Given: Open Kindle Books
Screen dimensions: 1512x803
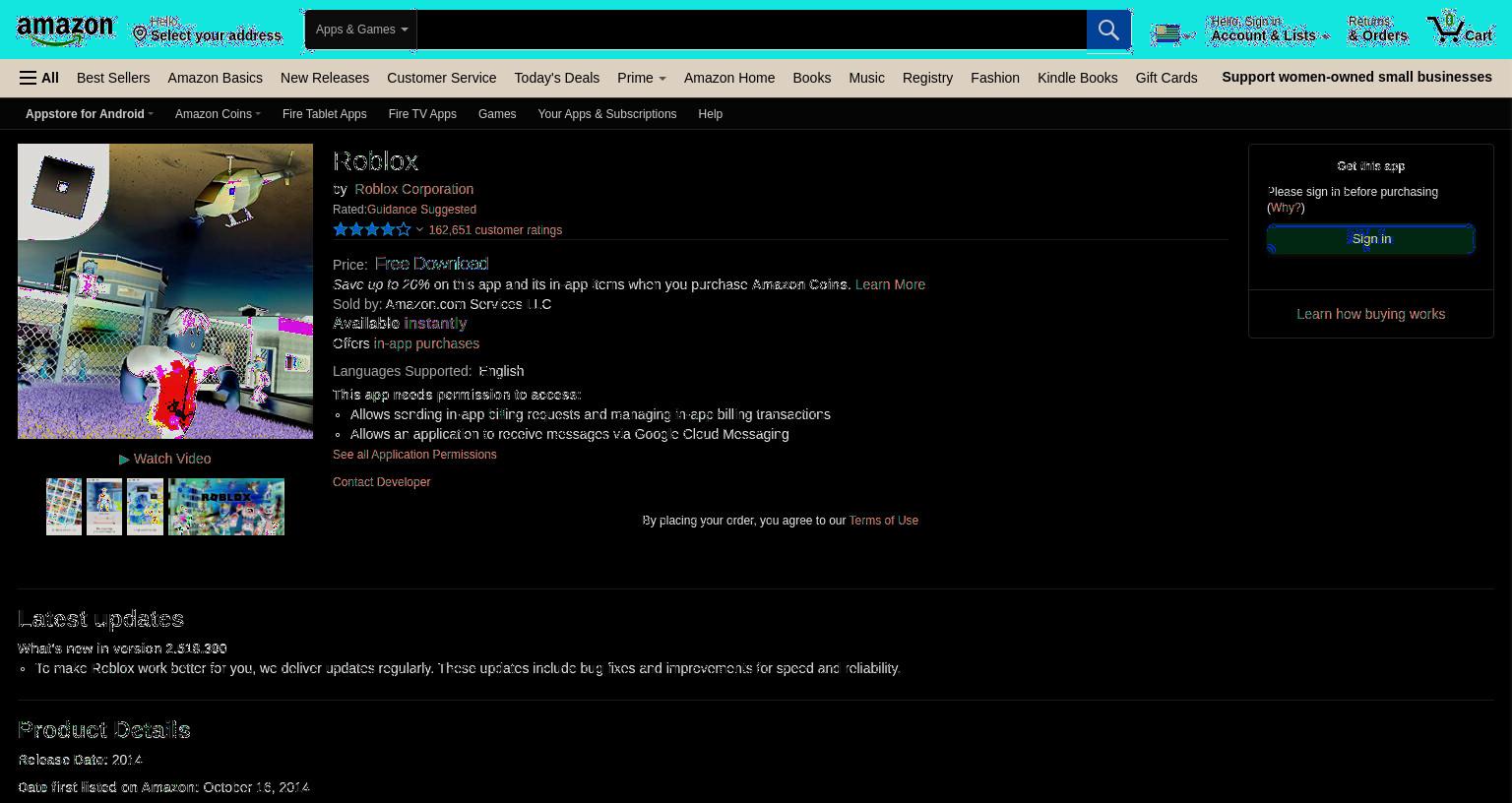Looking at the screenshot, I should pos(1077,78).
